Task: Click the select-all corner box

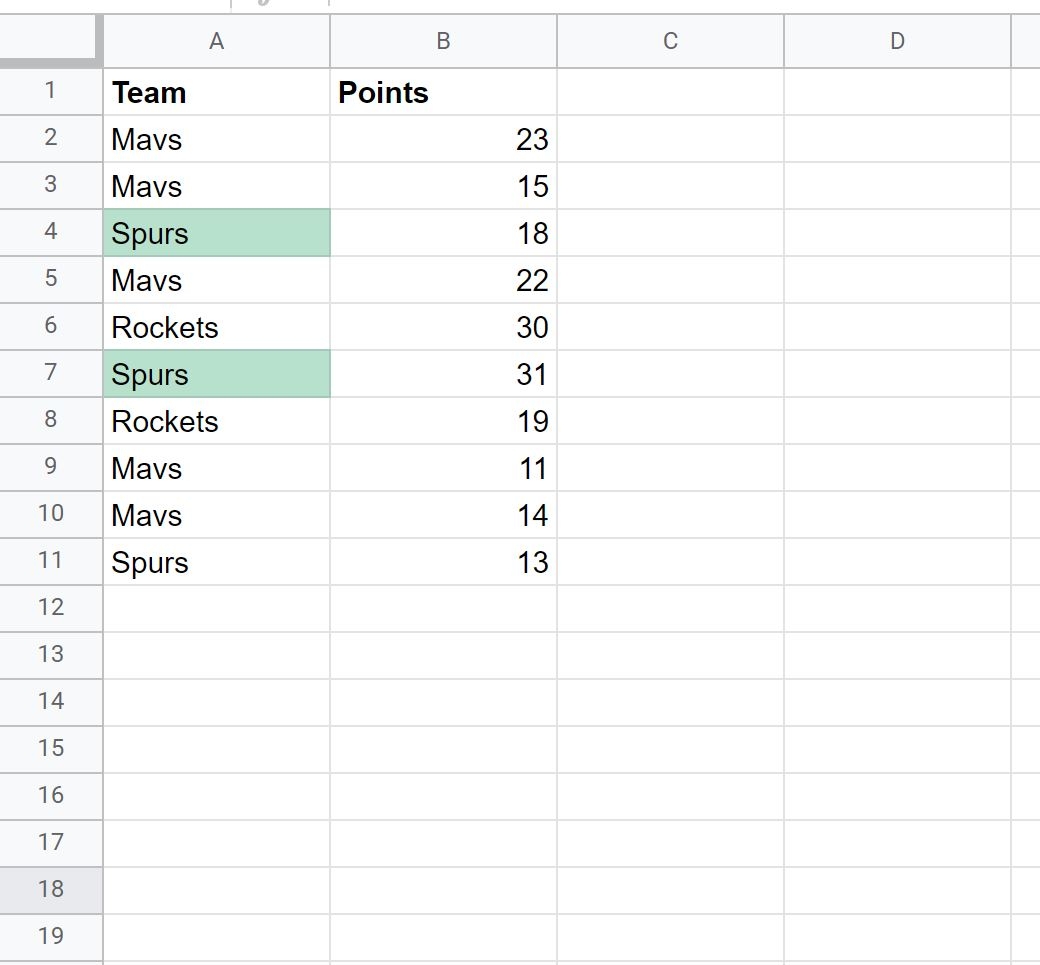Action: click(x=51, y=41)
